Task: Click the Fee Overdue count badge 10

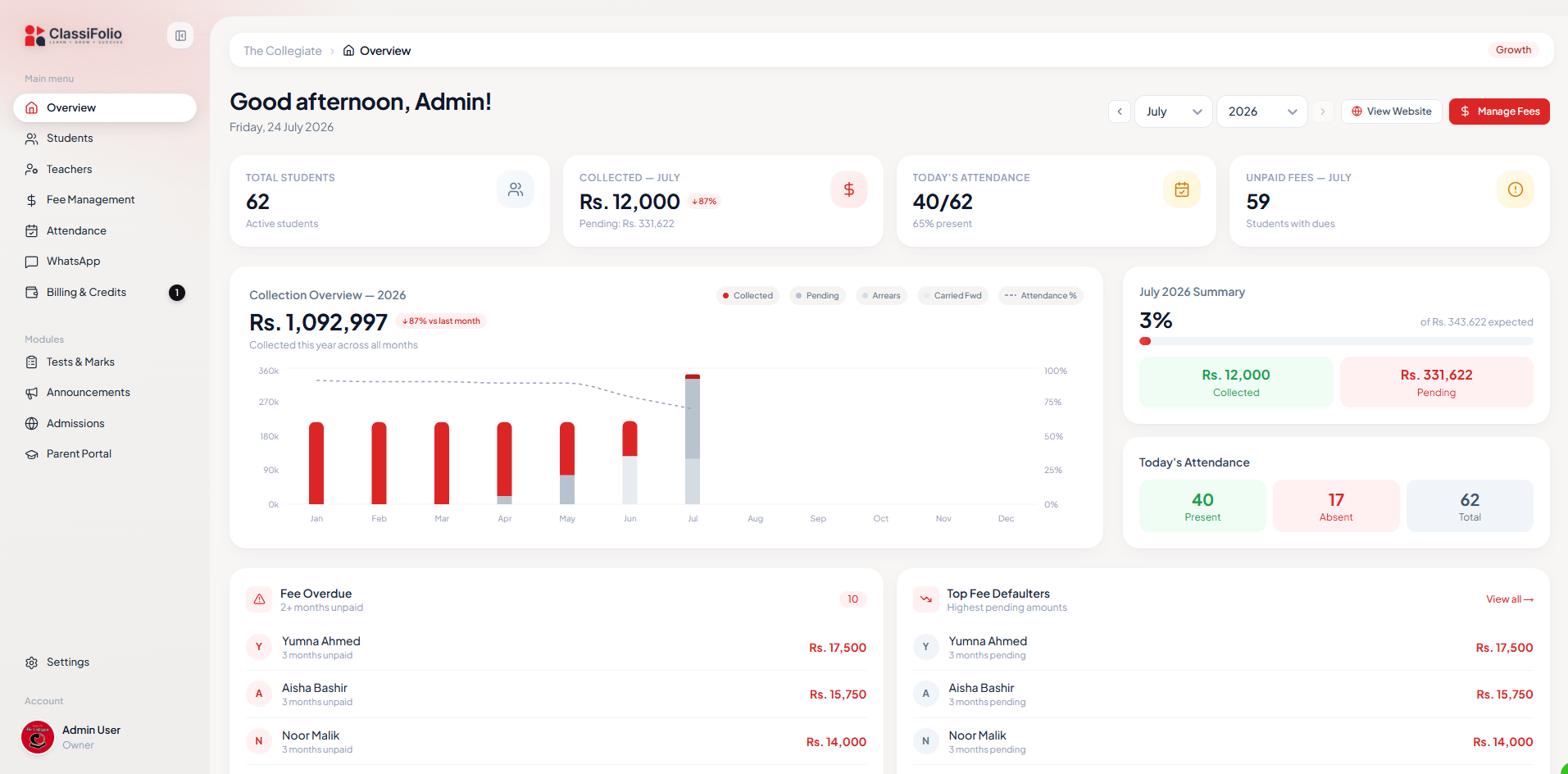Action: tap(853, 599)
